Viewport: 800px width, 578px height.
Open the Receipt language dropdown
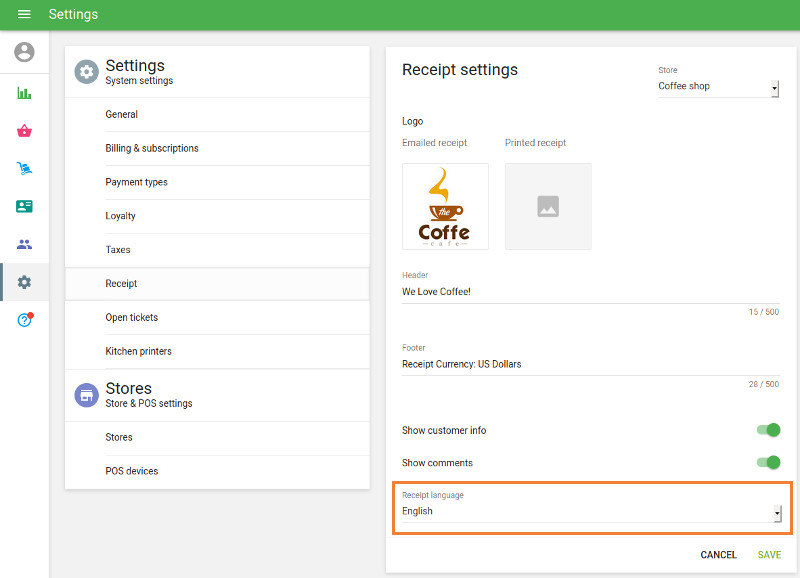point(590,511)
